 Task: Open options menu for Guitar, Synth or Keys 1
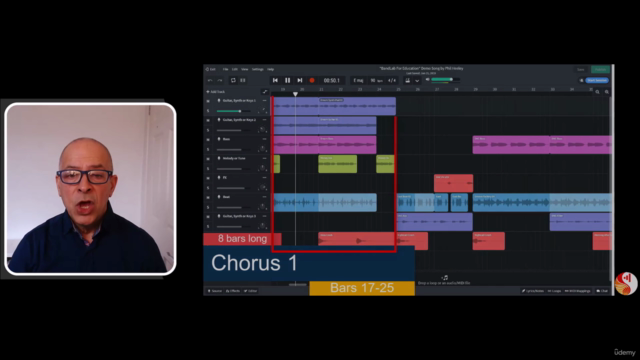(264, 100)
